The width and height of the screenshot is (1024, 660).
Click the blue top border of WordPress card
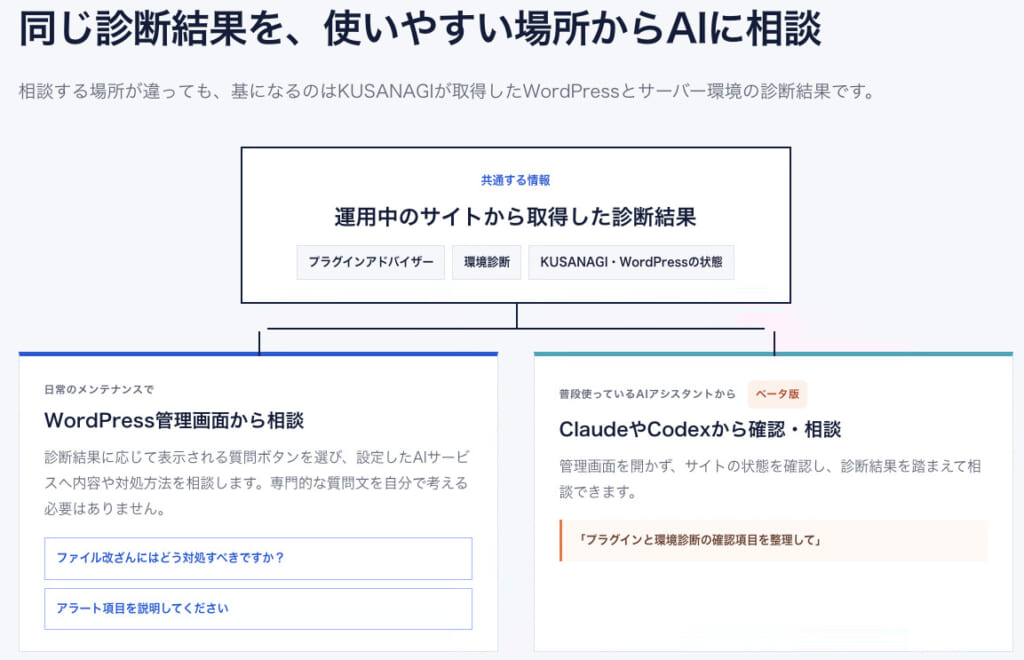(x=258, y=354)
